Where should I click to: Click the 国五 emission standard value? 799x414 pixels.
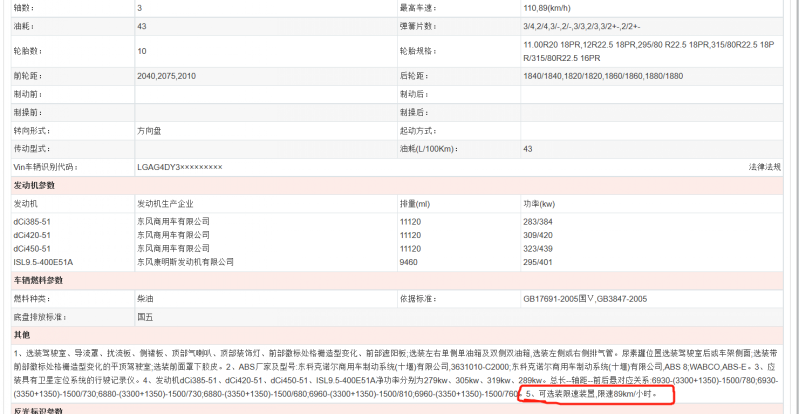click(145, 316)
